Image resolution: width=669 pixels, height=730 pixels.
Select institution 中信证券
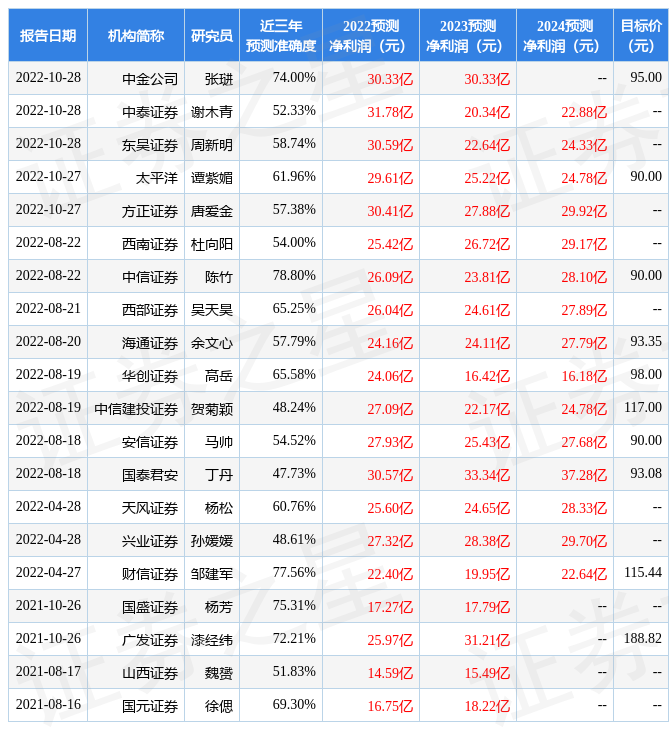point(150,277)
